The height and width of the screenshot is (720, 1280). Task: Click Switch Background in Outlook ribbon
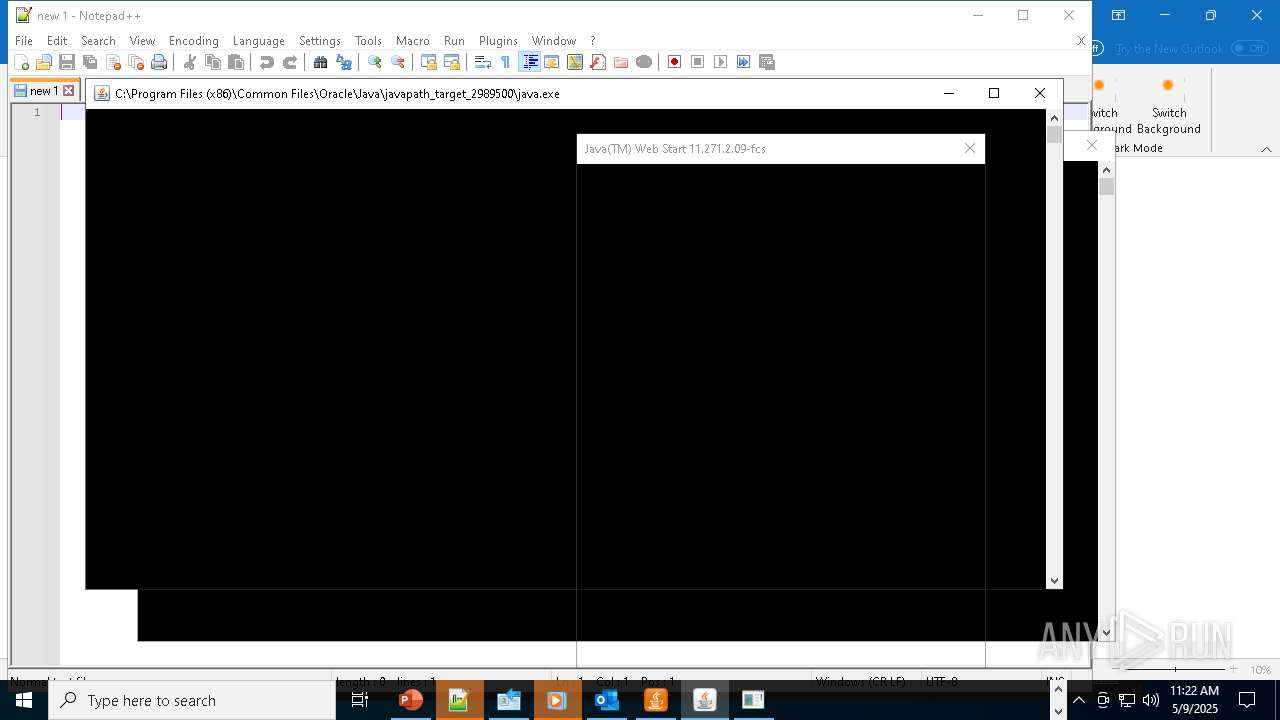pos(1168,107)
